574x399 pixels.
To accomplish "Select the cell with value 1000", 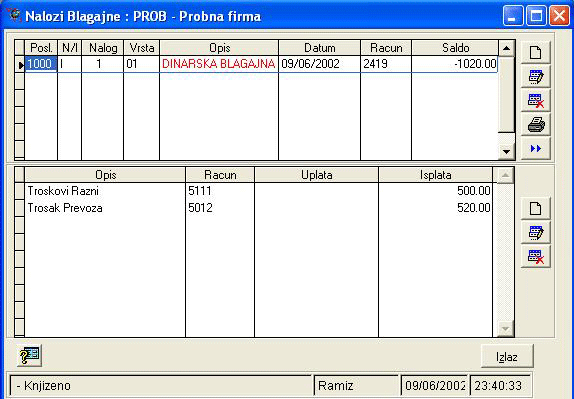I will (41, 64).
